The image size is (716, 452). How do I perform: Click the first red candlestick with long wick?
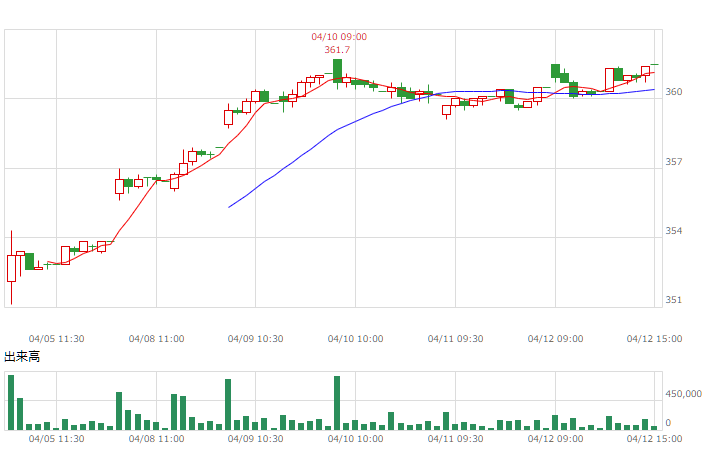11,268
